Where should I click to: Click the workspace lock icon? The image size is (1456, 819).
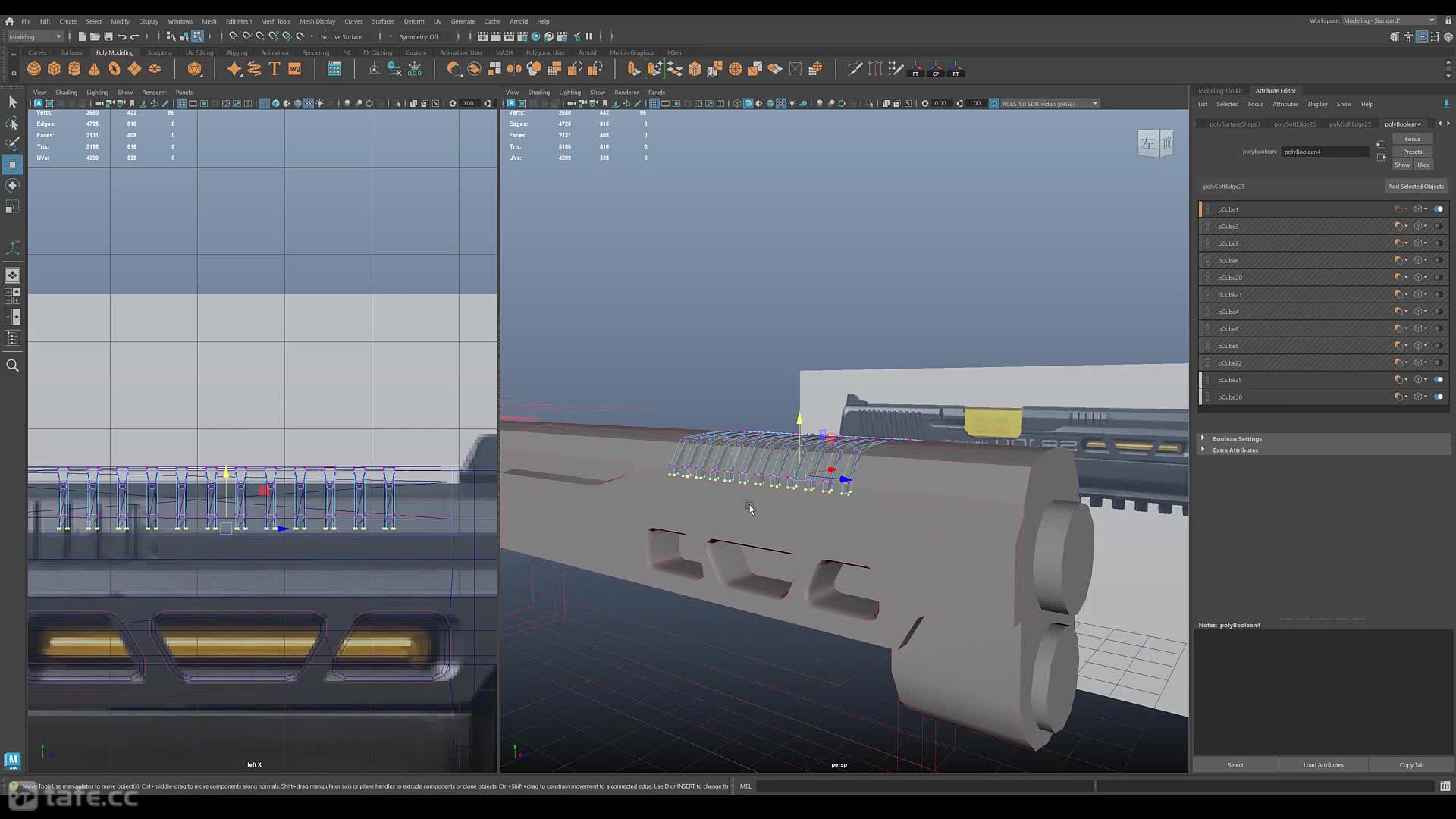[1448, 20]
